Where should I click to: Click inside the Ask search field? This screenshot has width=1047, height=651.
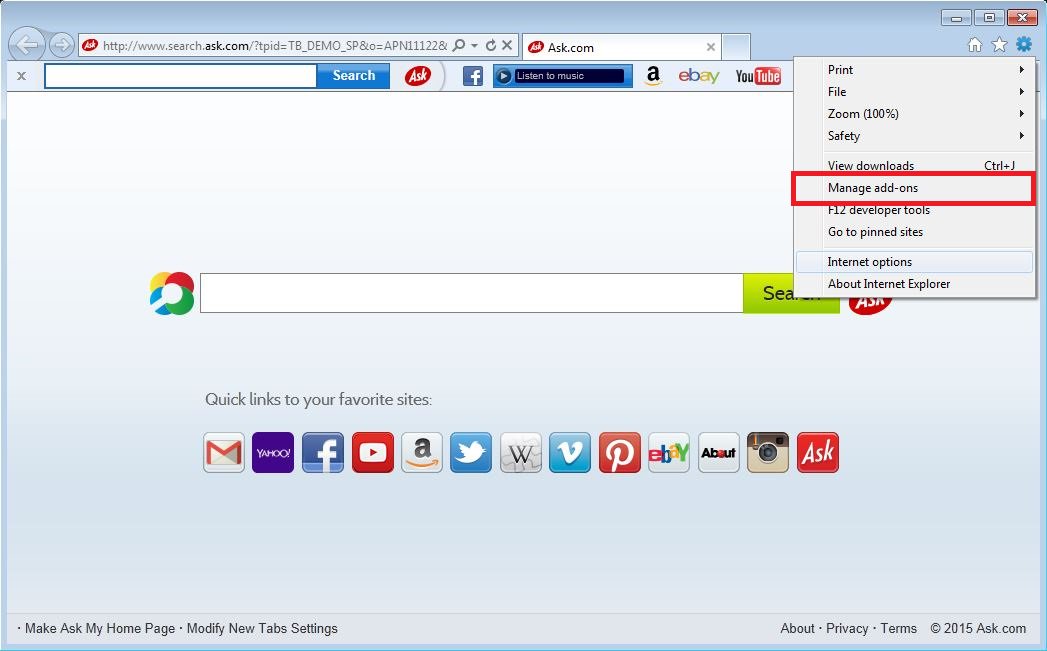click(x=470, y=292)
